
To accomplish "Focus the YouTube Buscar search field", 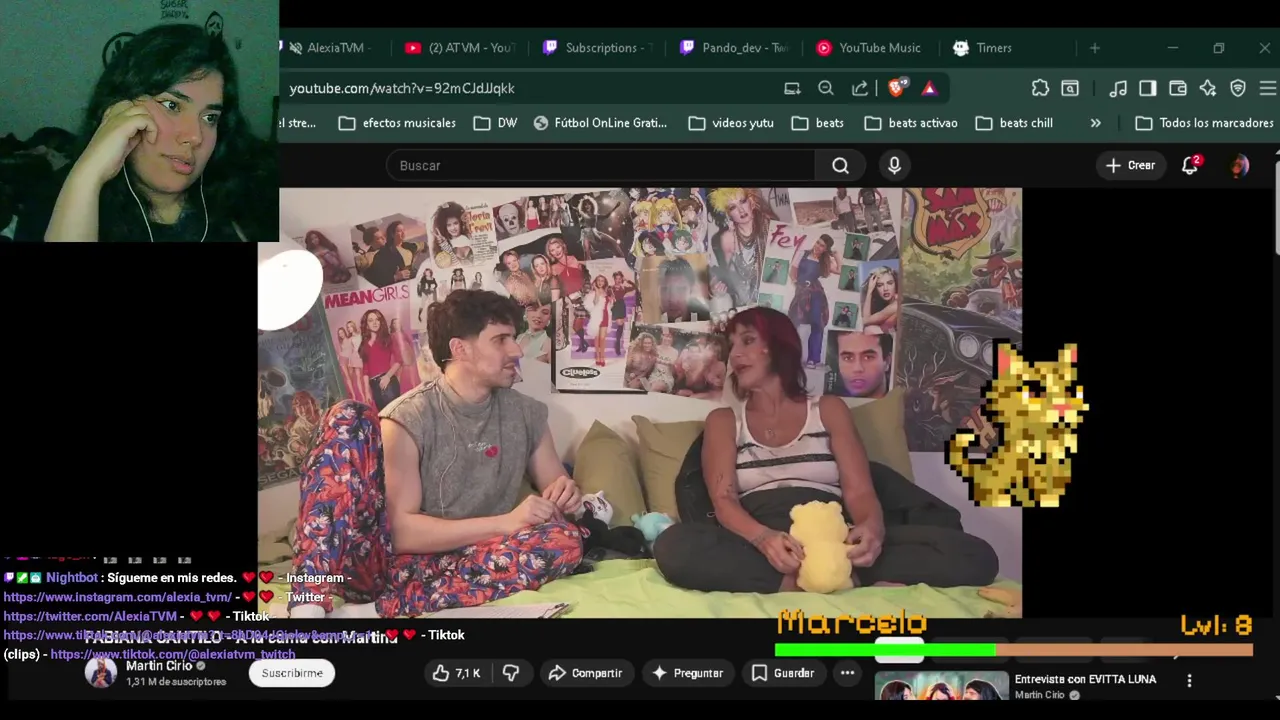I will pos(600,166).
